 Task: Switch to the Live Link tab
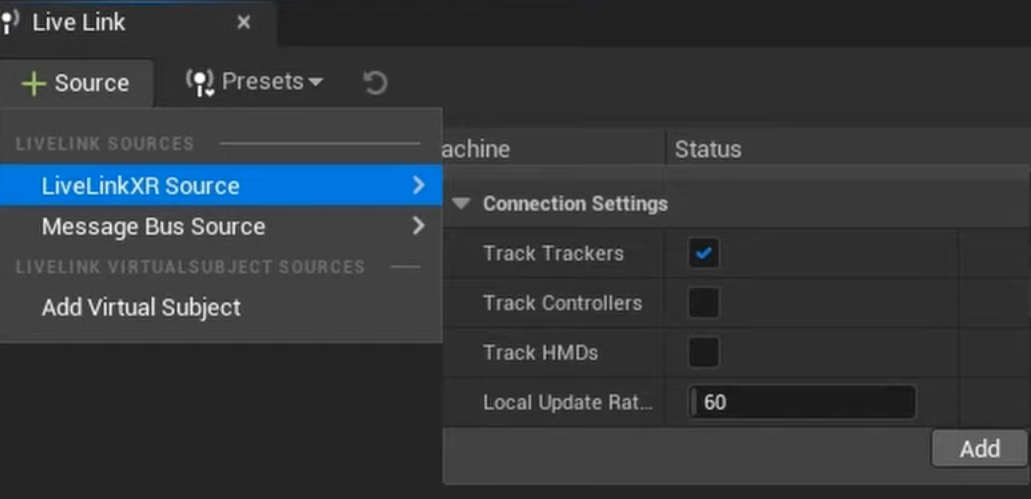(x=79, y=22)
